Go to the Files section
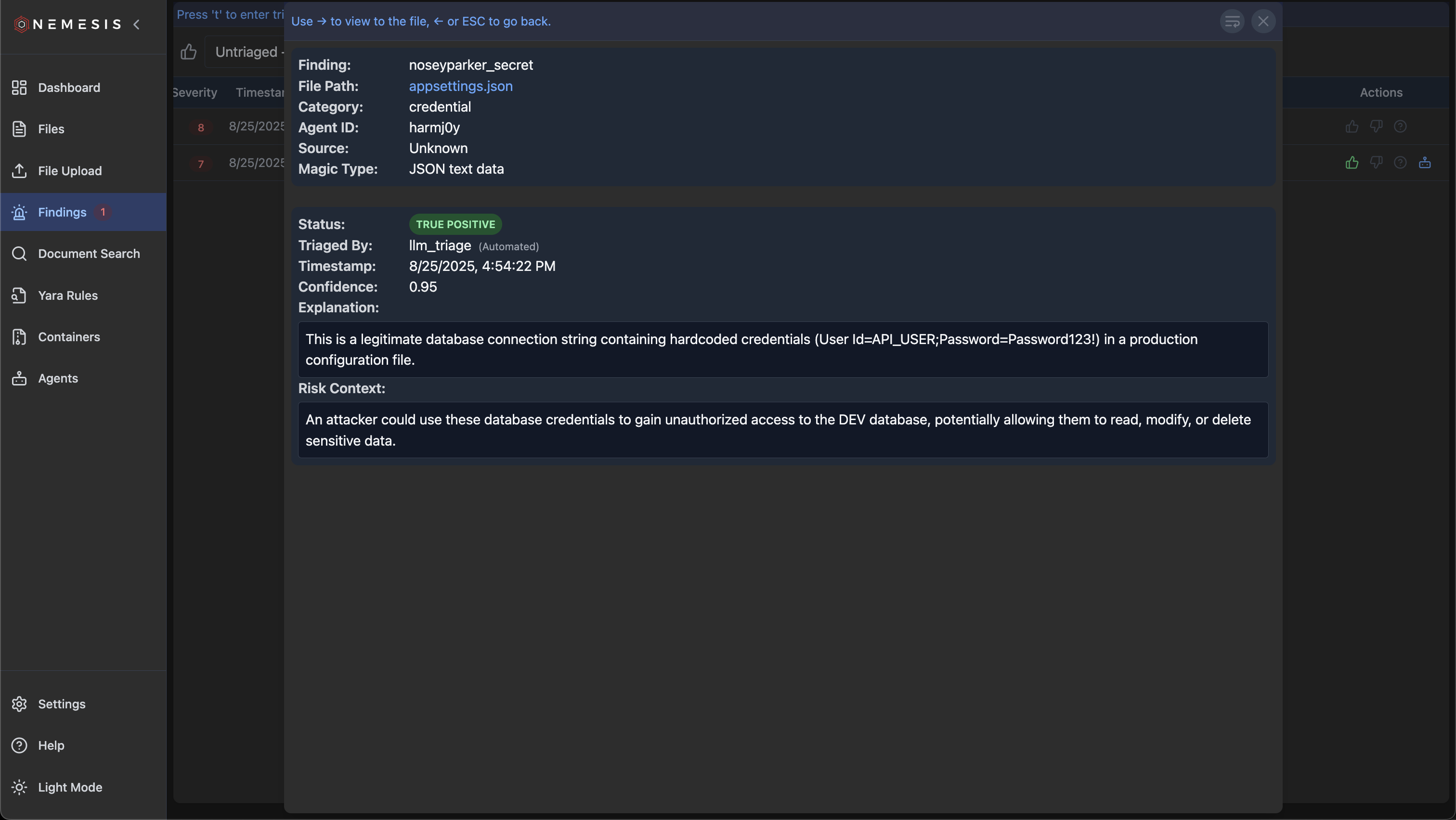1456x820 pixels. (51, 129)
